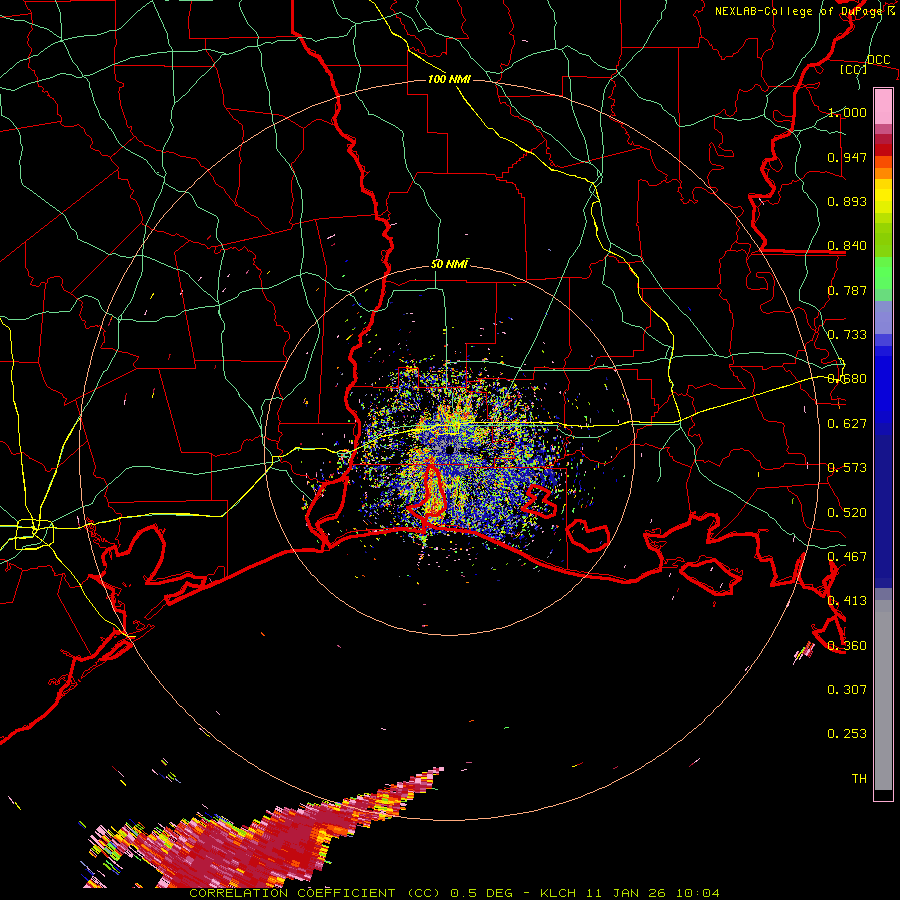Click the "0.840" scale value
The image size is (900, 900).
pyautogui.click(x=847, y=246)
